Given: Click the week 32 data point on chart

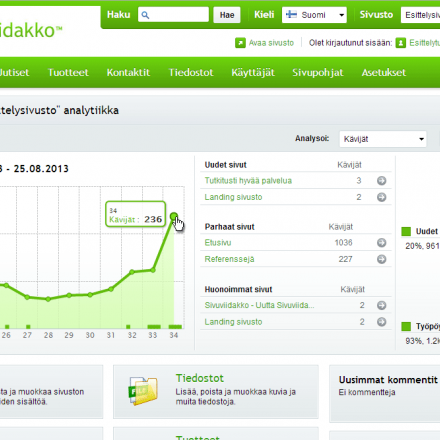Looking at the screenshot, I should click(x=132, y=272).
